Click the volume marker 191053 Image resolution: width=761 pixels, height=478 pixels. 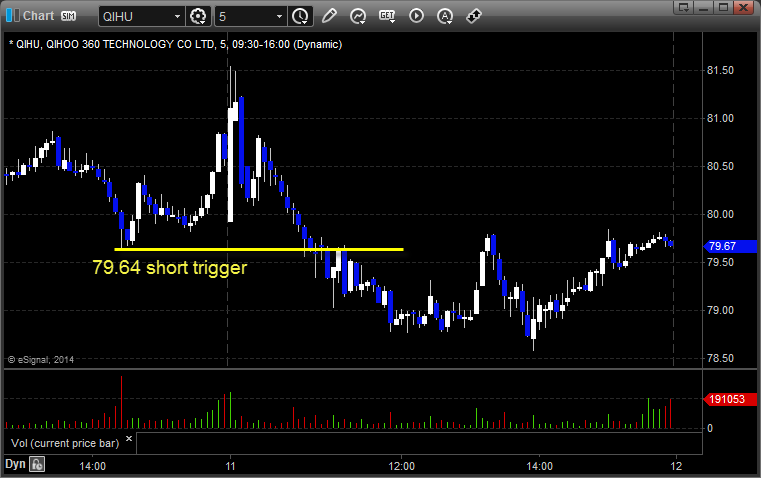click(730, 399)
